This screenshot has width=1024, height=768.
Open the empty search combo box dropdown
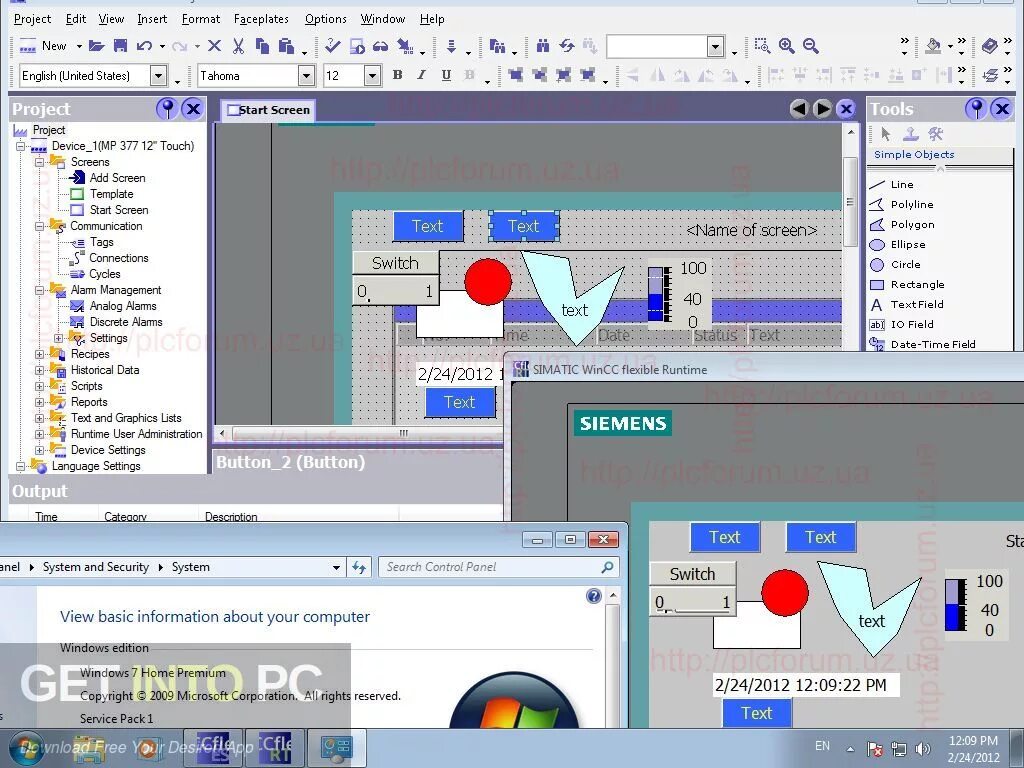coord(716,46)
